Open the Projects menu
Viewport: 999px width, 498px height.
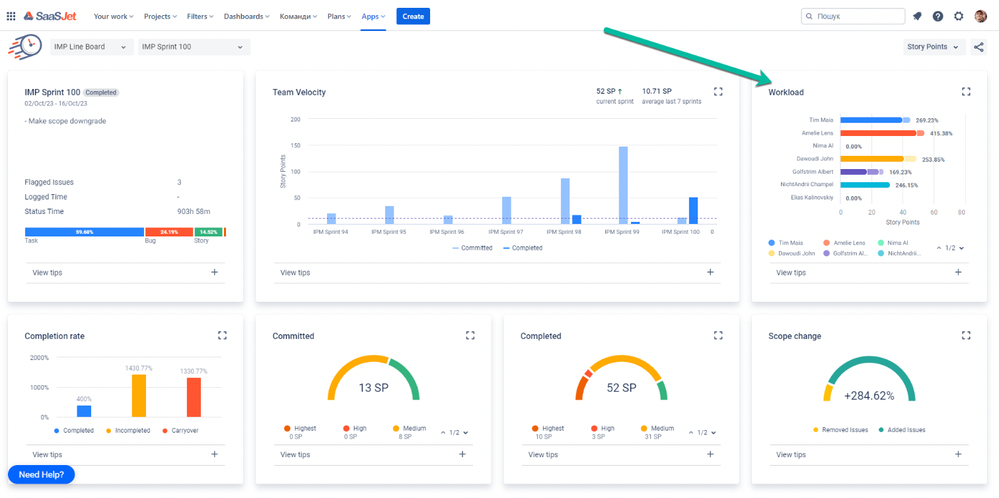pos(160,16)
